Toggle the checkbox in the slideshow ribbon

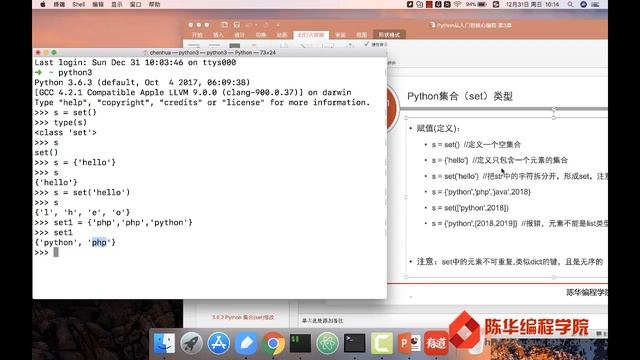tap(367, 44)
